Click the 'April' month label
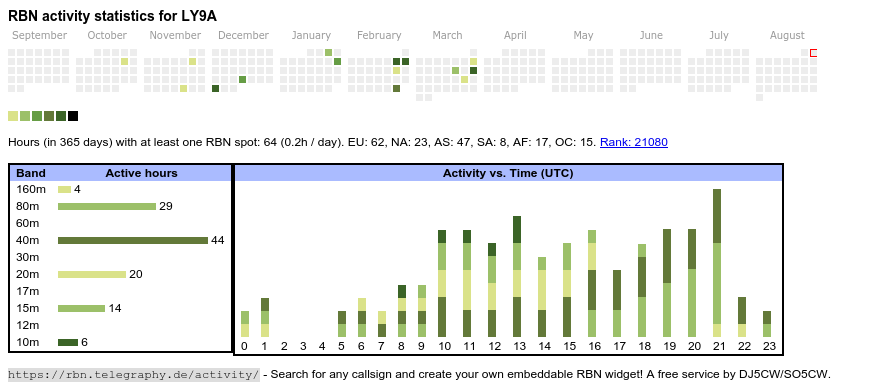The image size is (870, 390). (515, 36)
